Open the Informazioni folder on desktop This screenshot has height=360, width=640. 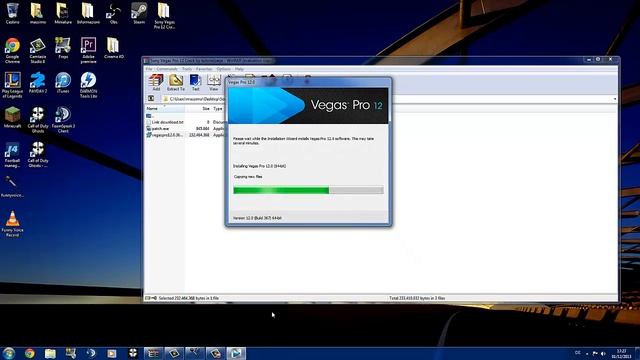point(88,13)
